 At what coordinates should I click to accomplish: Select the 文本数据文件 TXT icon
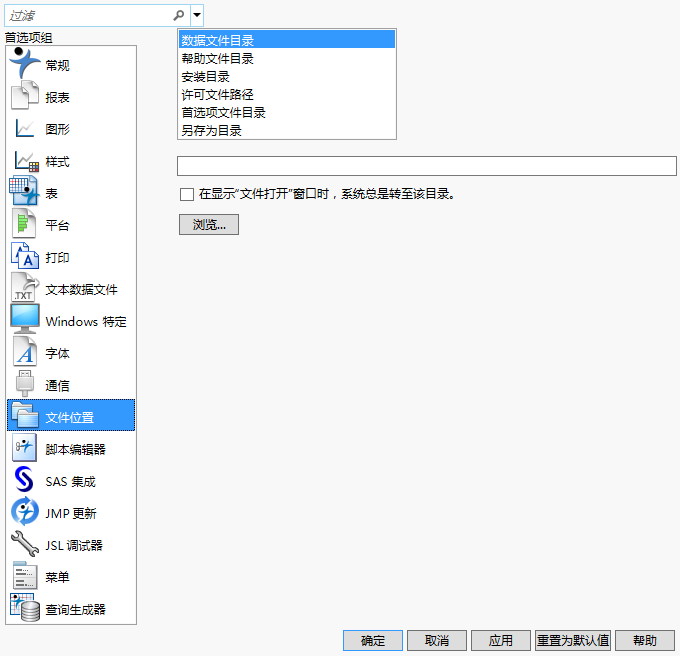pyautogui.click(x=25, y=287)
